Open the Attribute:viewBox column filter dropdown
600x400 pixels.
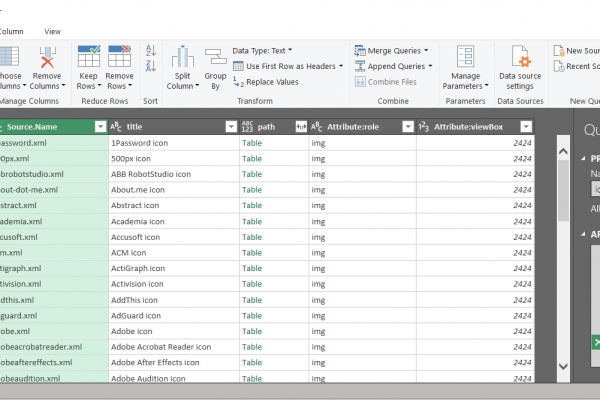526,127
